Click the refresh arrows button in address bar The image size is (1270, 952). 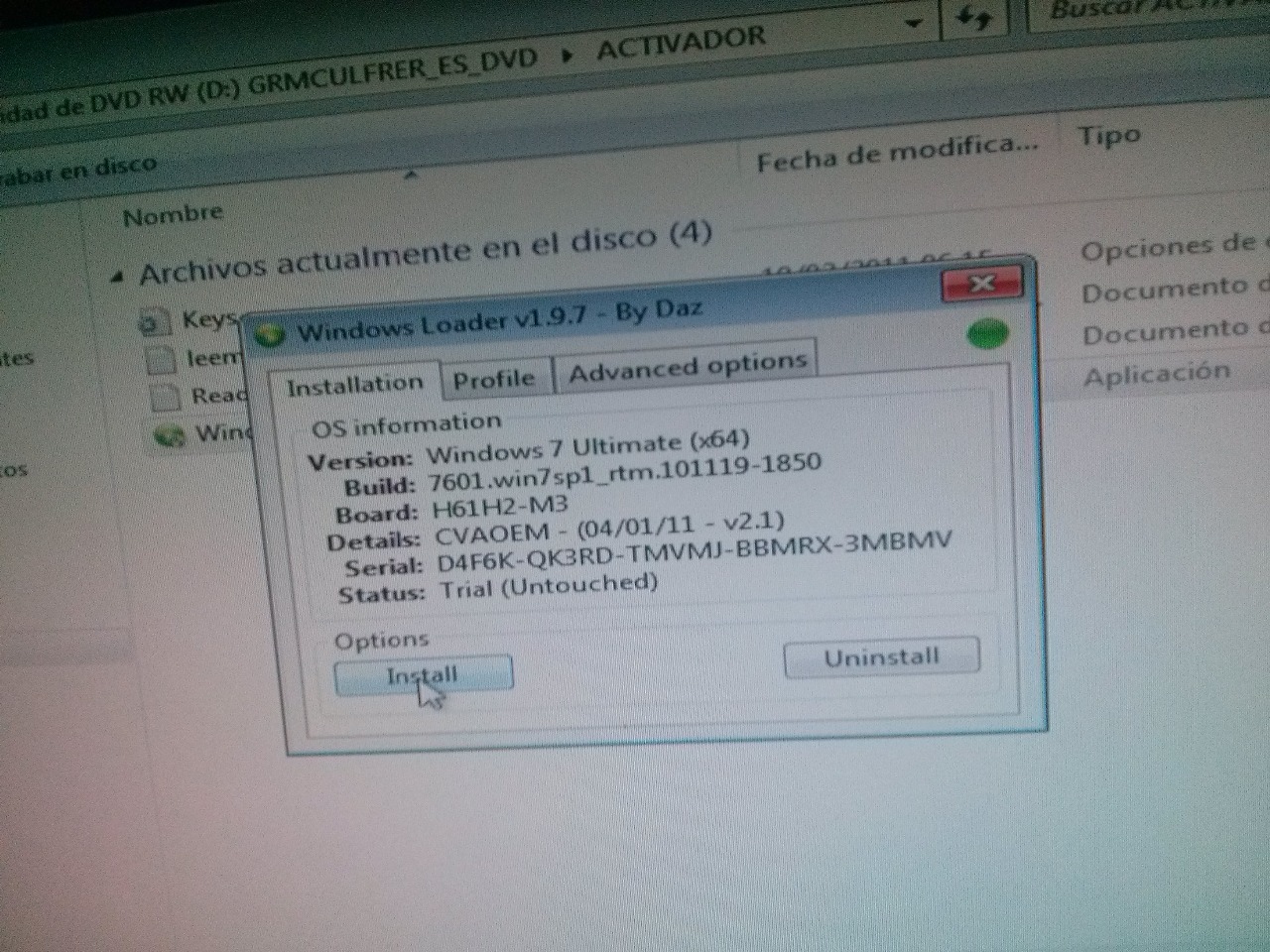click(976, 18)
